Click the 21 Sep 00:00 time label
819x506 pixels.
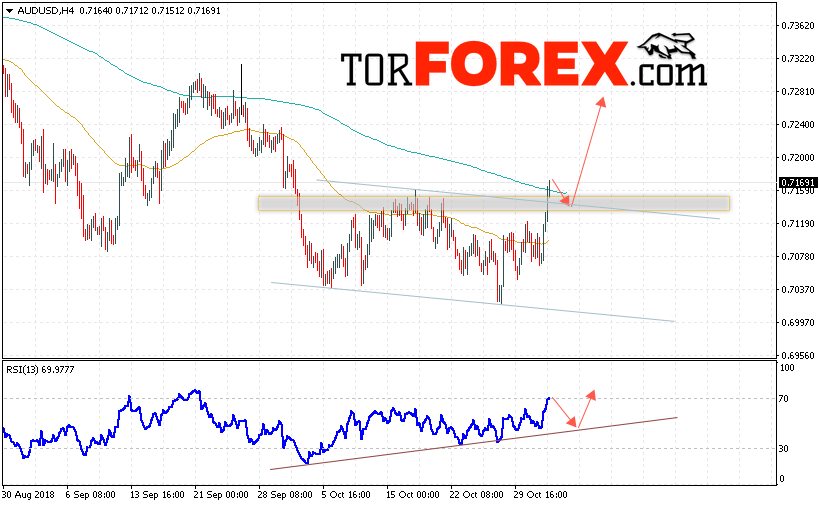[x=221, y=495]
